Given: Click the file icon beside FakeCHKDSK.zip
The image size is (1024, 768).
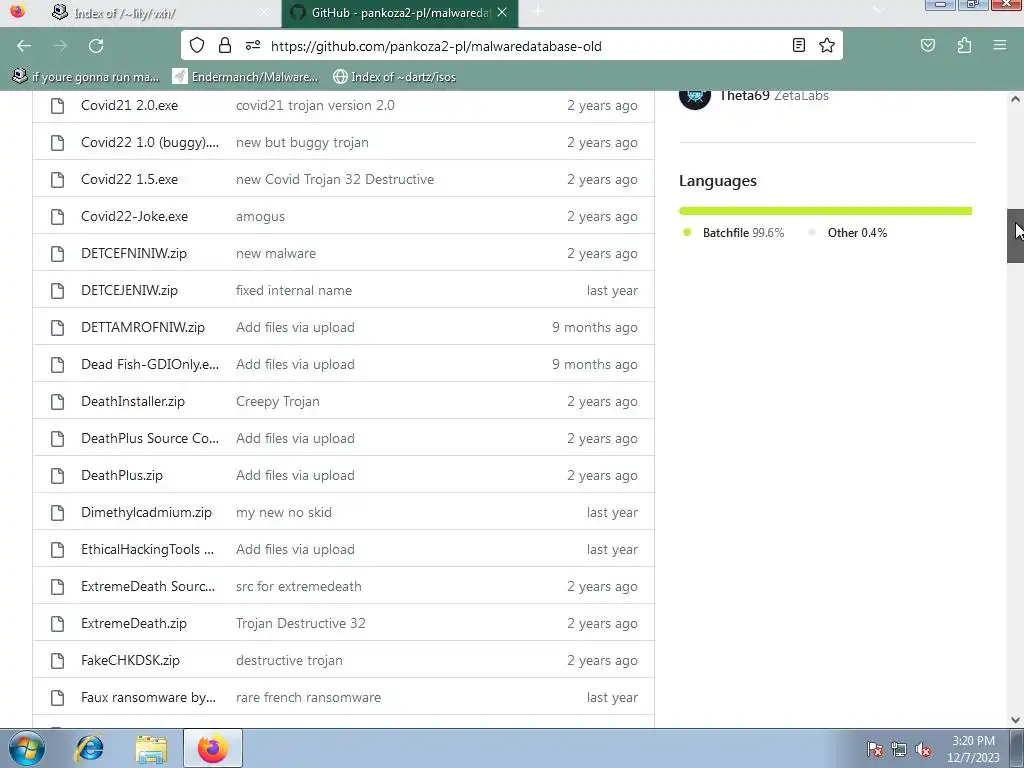Looking at the screenshot, I should tap(57, 660).
